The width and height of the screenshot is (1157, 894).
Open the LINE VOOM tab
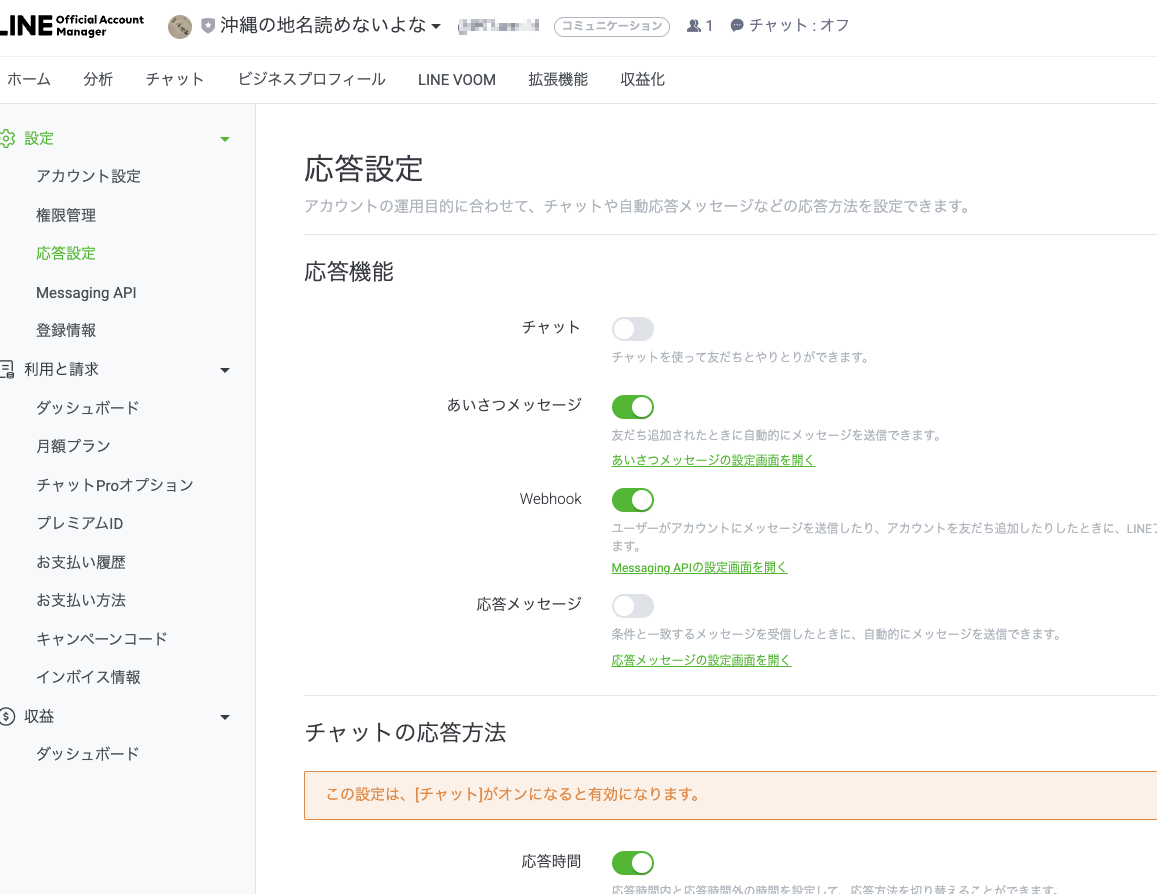click(x=456, y=79)
